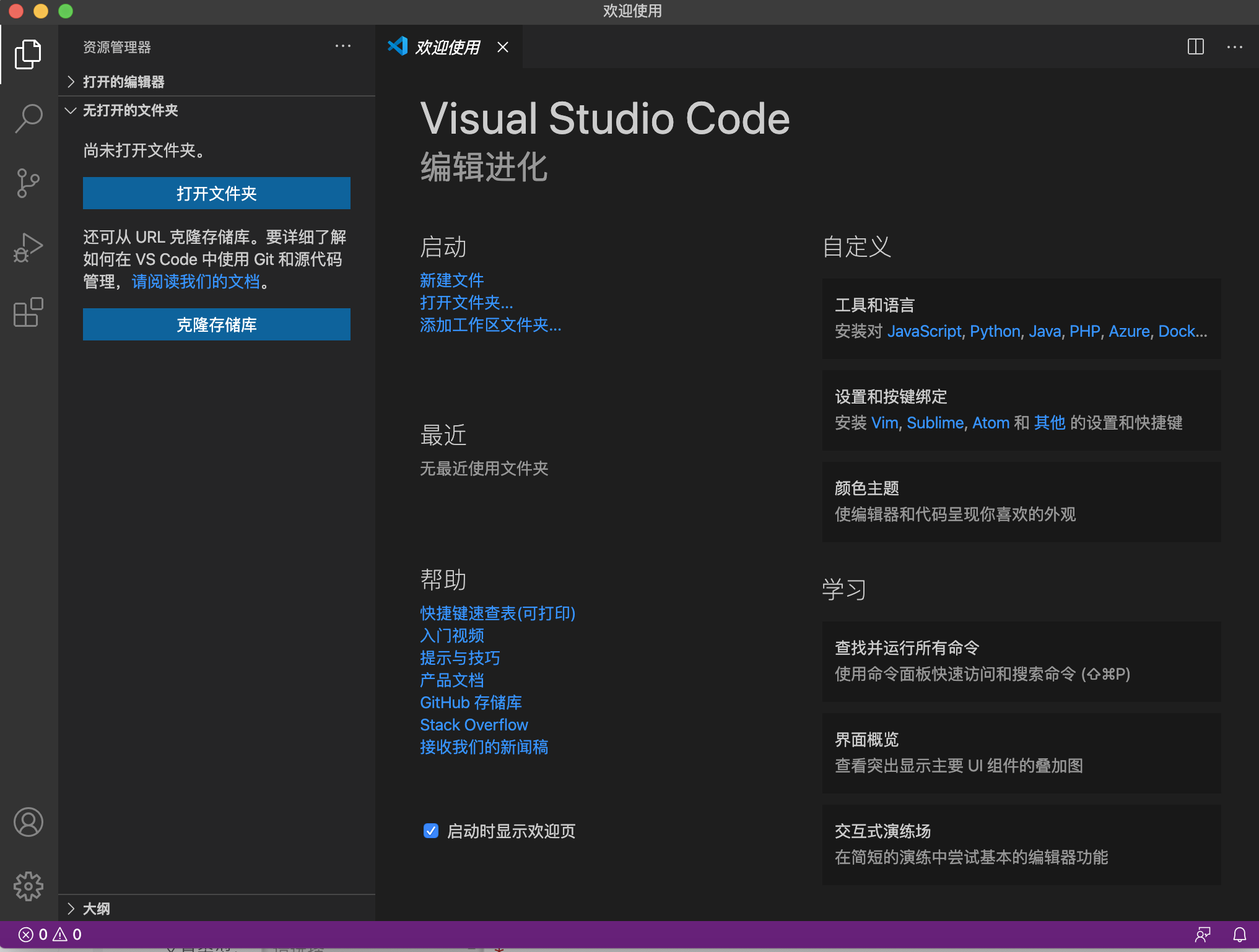The height and width of the screenshot is (952, 1259).
Task: Open the Explorer more actions menu
Action: click(344, 46)
